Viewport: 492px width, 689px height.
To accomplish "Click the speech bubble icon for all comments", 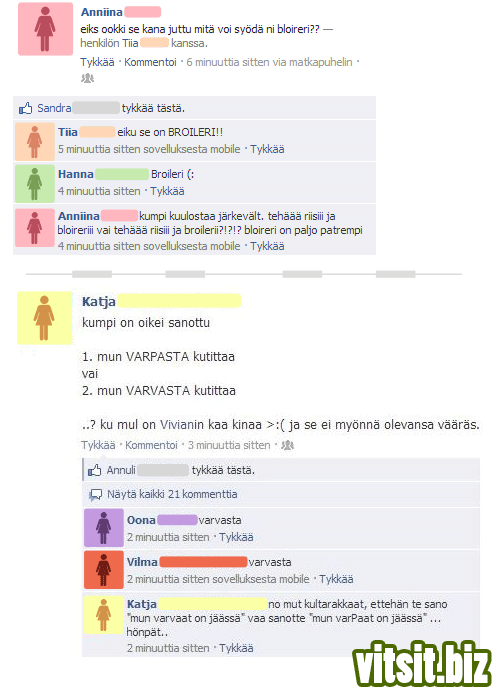I will 95,495.
